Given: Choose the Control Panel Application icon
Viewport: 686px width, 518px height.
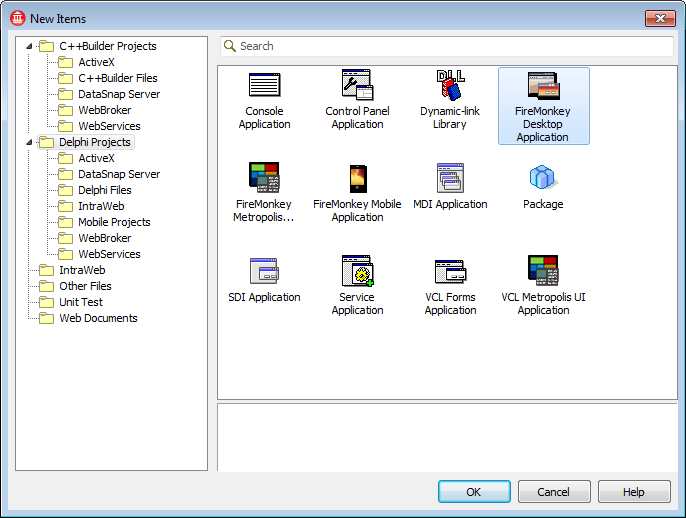Looking at the screenshot, I should [x=357, y=86].
